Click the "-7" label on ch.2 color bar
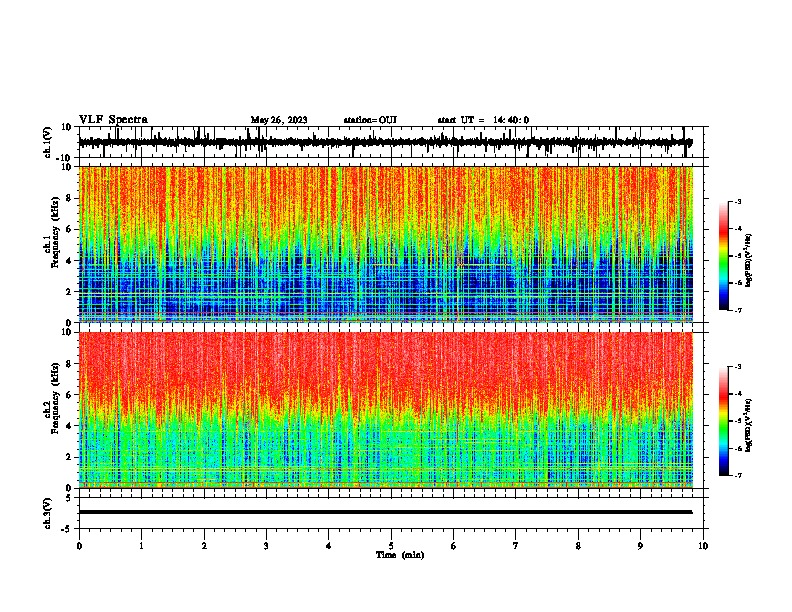The image size is (792, 612). tap(737, 475)
